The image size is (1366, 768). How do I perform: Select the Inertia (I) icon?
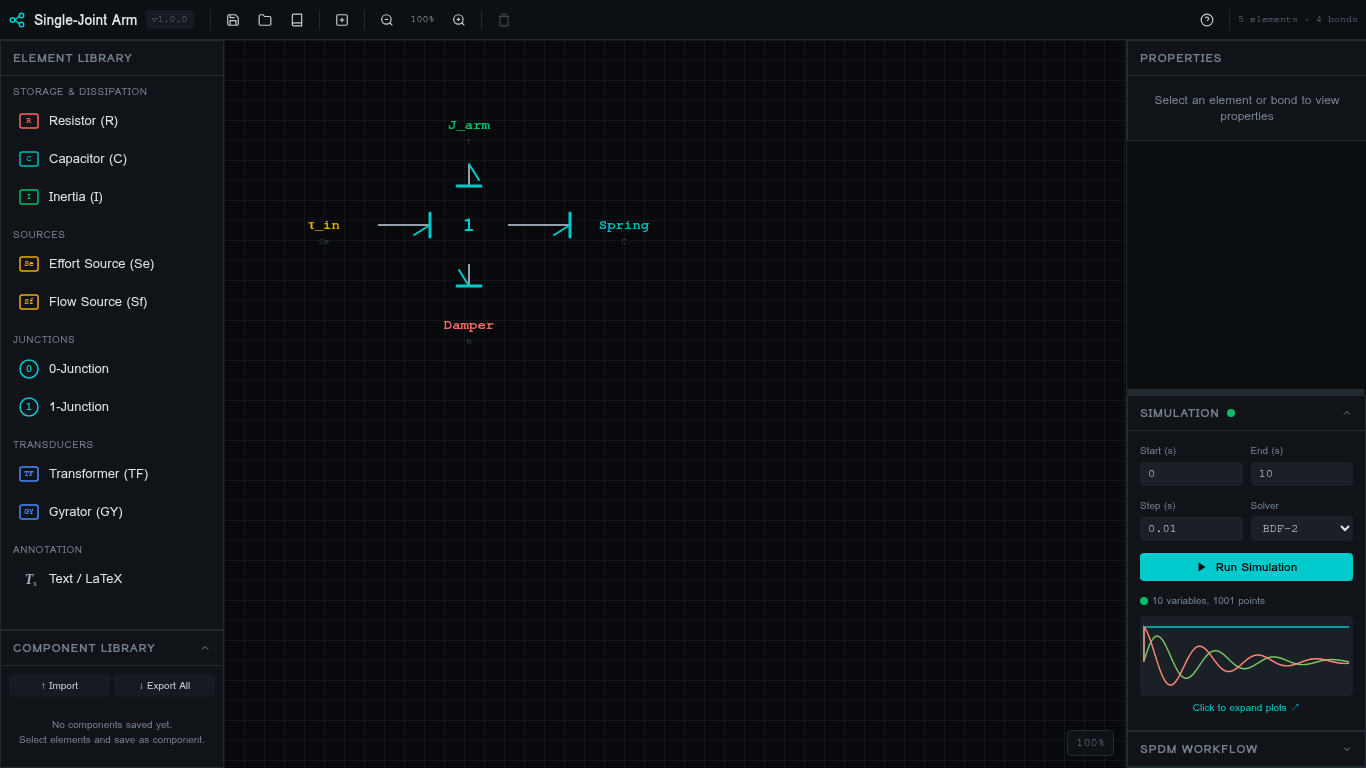29,197
